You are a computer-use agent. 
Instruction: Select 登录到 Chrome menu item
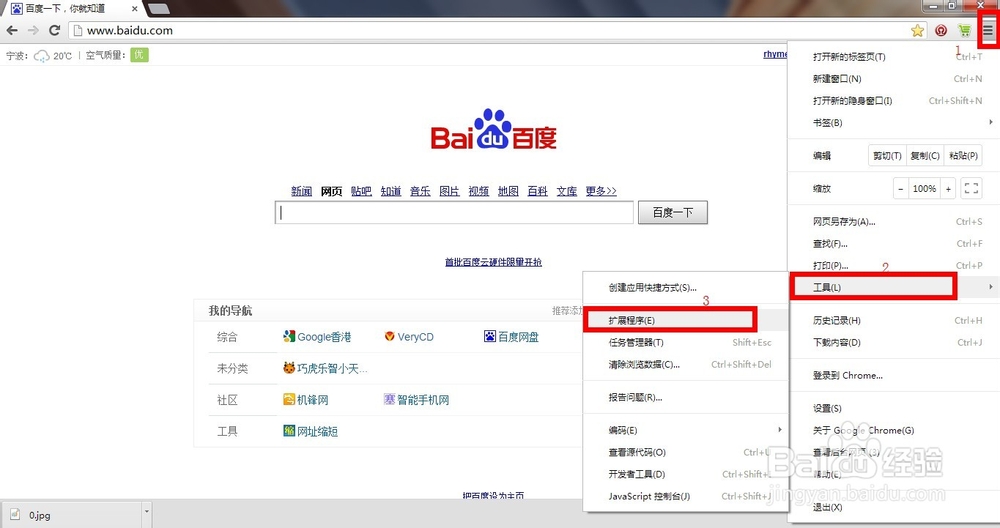click(893, 376)
